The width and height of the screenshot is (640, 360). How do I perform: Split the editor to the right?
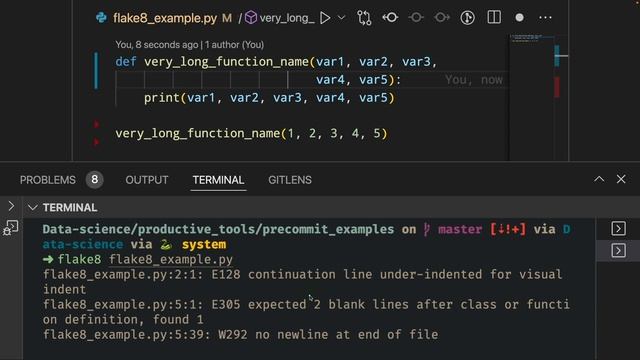(494, 17)
